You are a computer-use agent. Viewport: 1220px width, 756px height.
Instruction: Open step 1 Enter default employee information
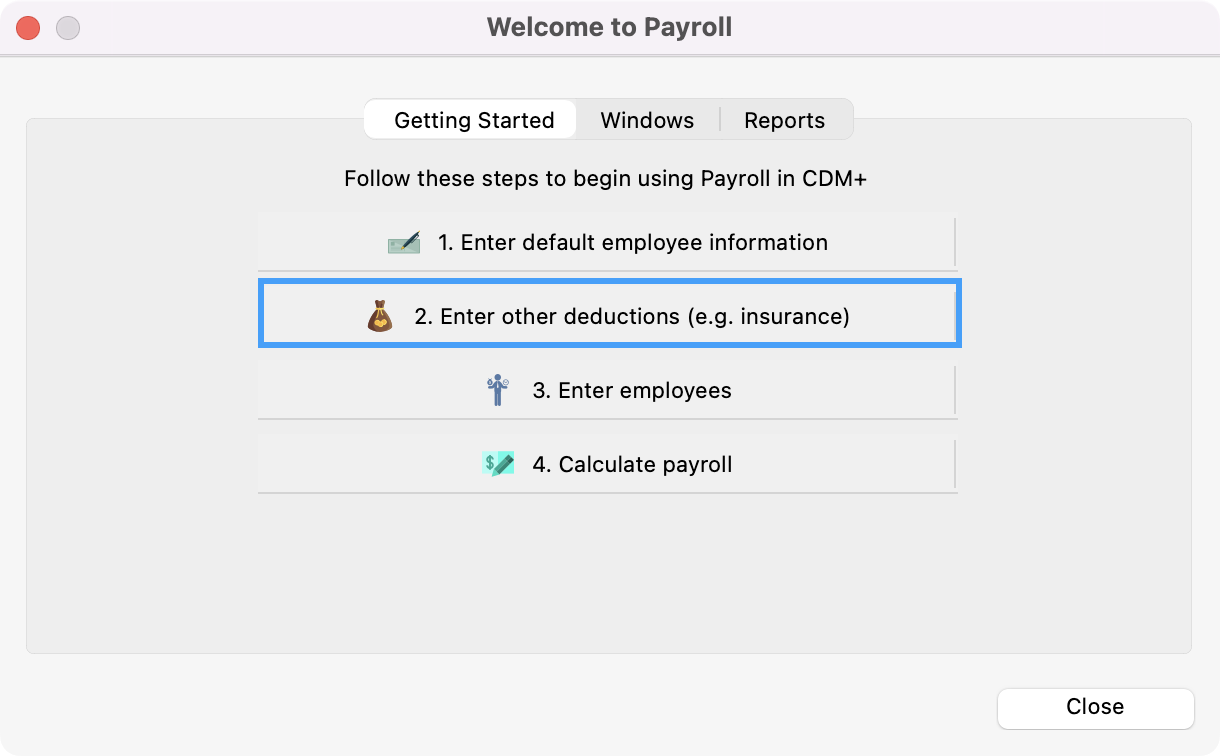607,243
